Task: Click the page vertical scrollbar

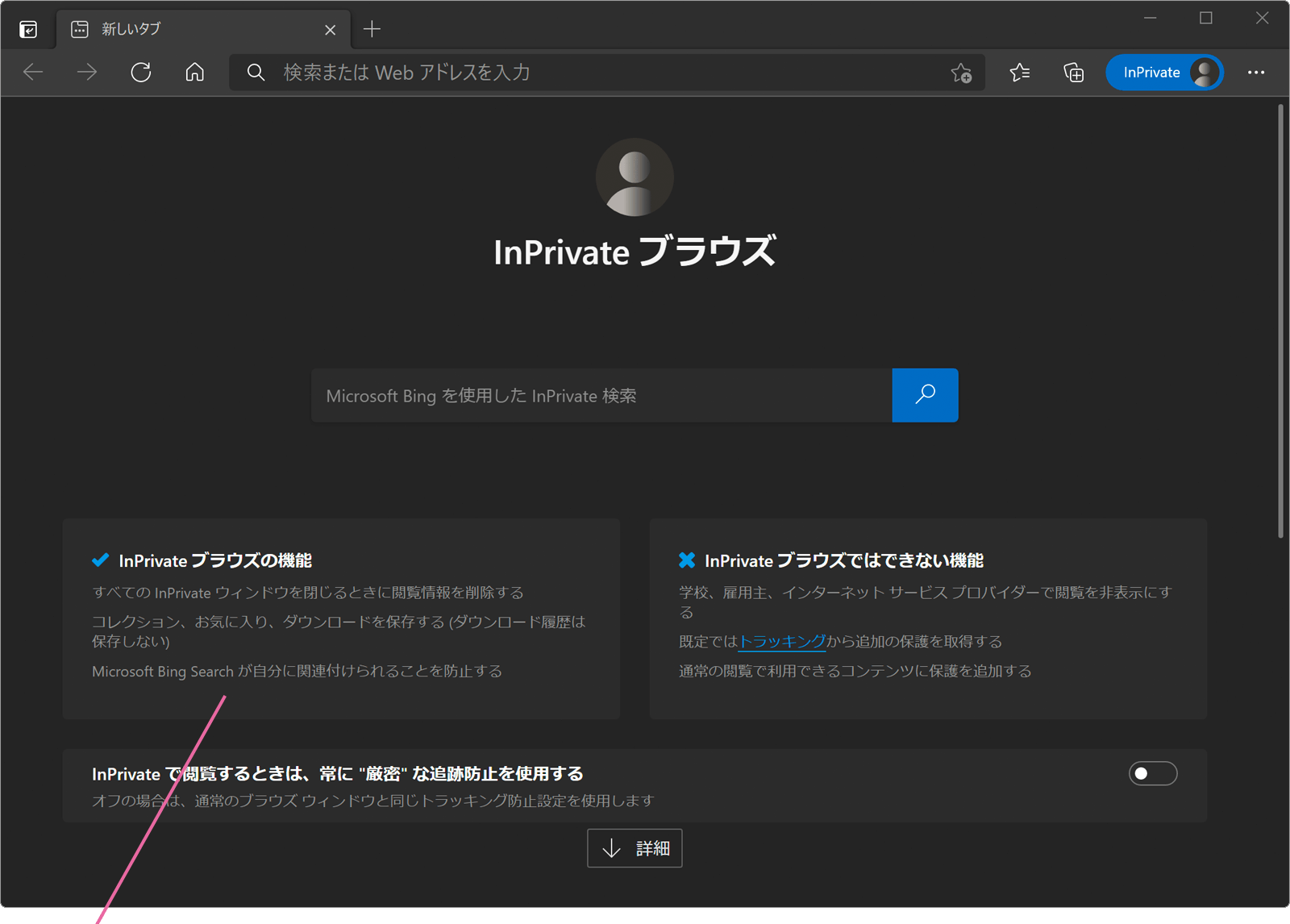Action: 1280,321
